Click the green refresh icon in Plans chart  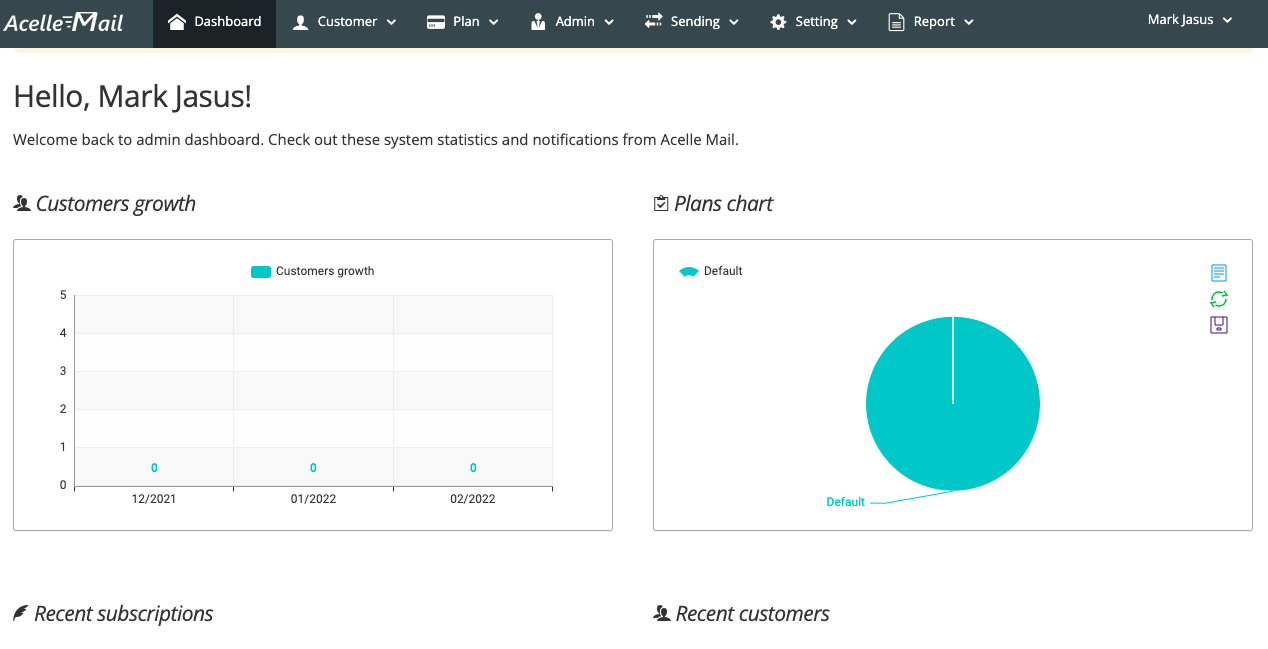point(1218,299)
